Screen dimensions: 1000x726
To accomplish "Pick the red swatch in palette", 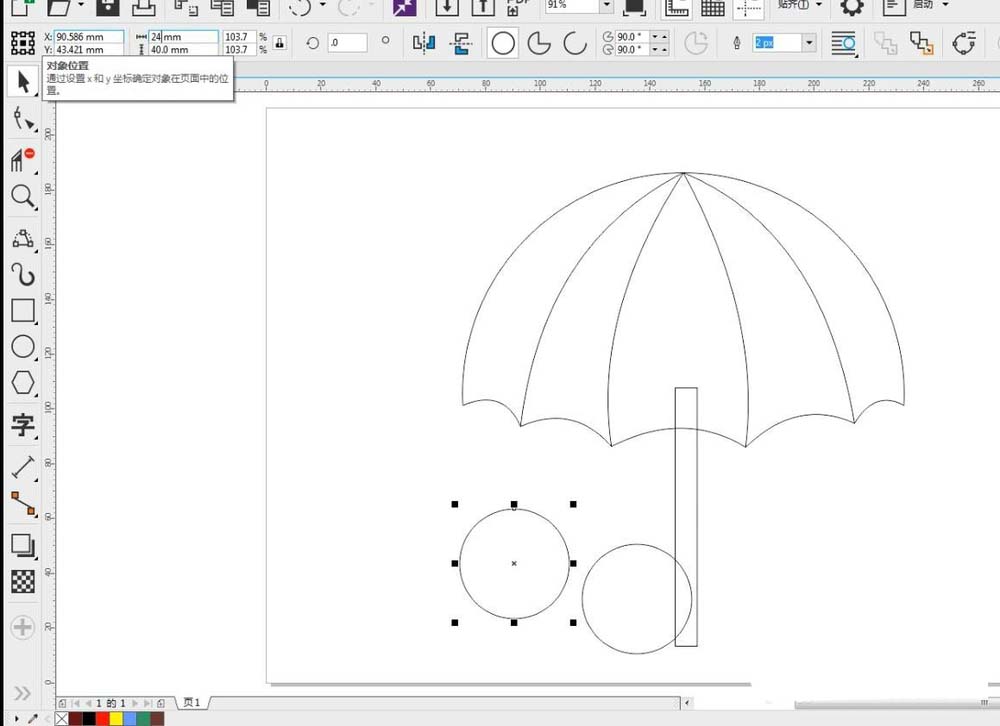I will (102, 718).
